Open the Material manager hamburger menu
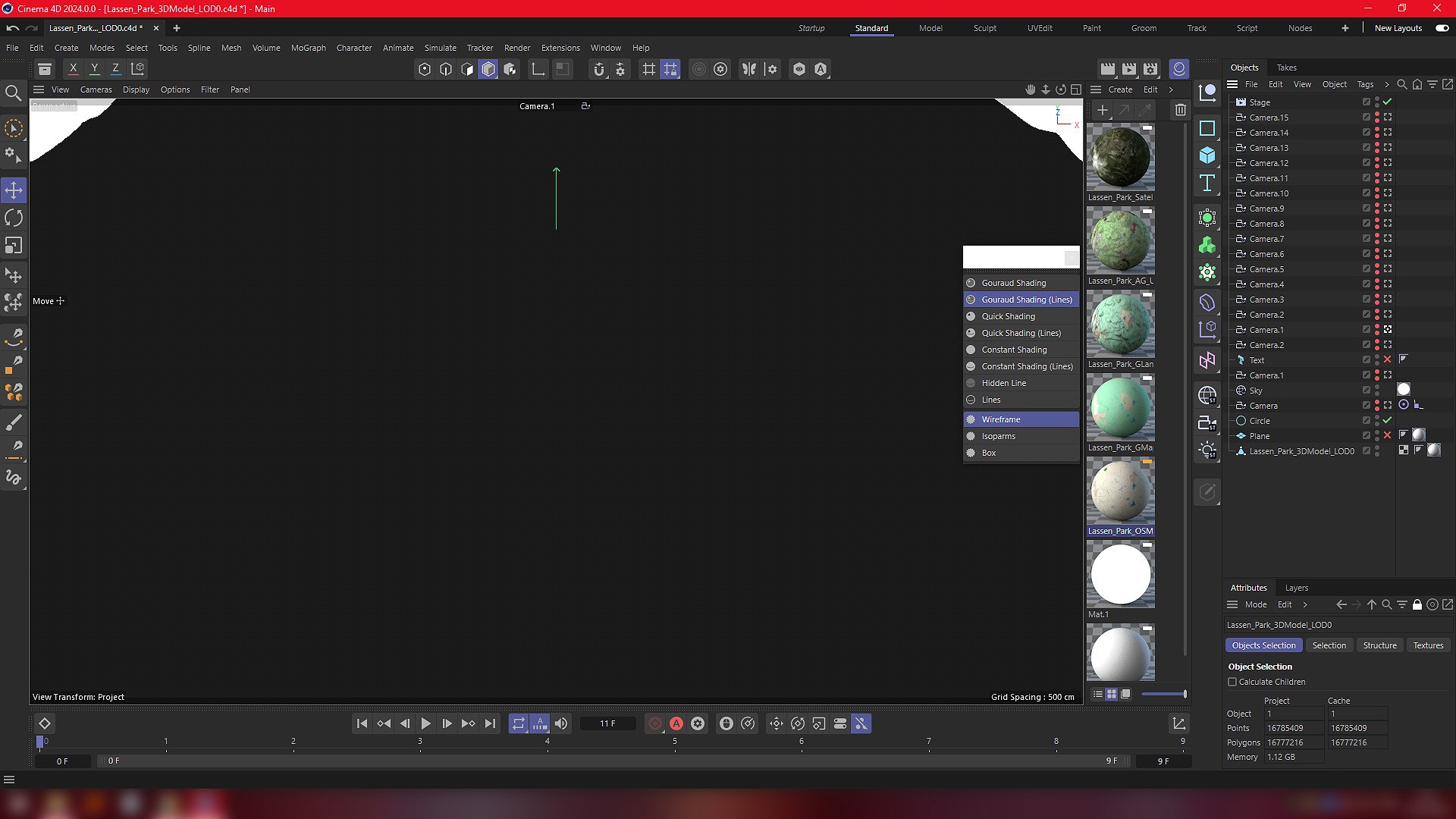Viewport: 1456px width, 819px height. [x=1096, y=89]
